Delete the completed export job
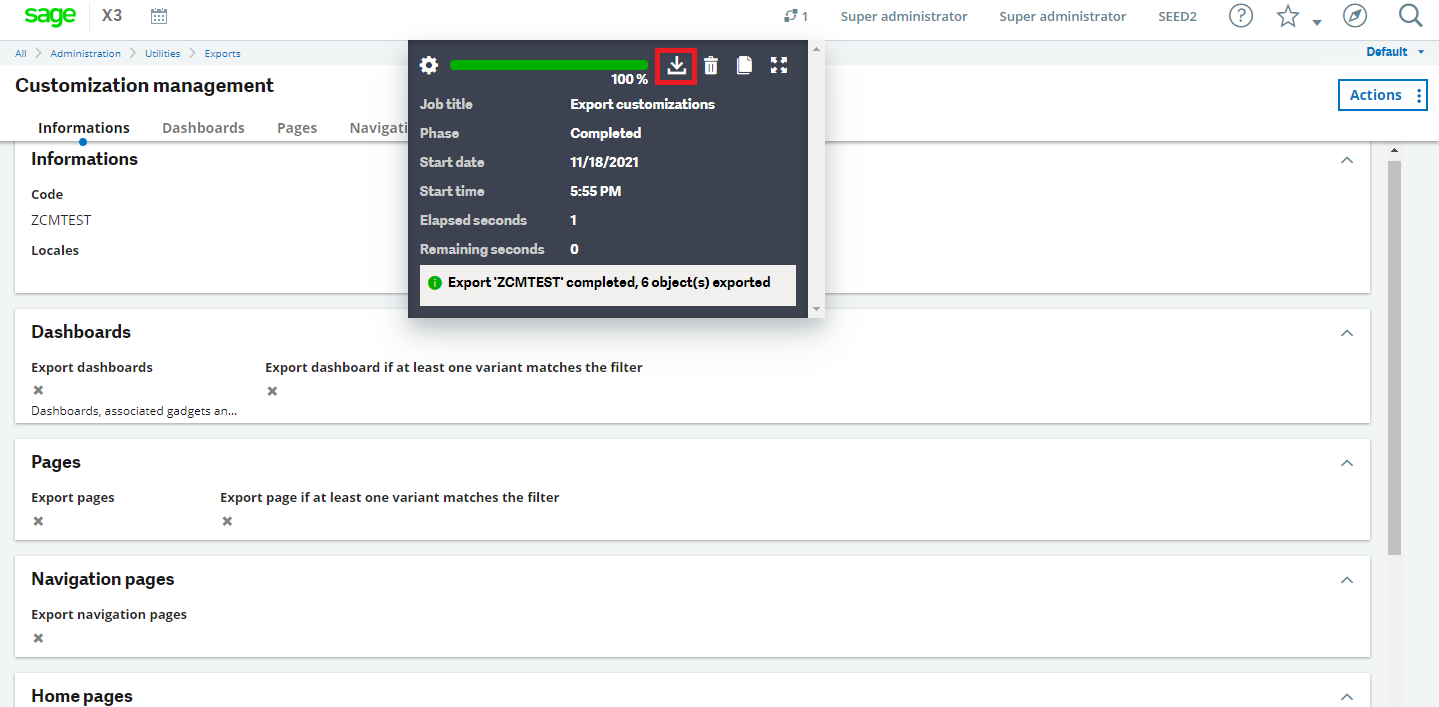 click(x=710, y=64)
